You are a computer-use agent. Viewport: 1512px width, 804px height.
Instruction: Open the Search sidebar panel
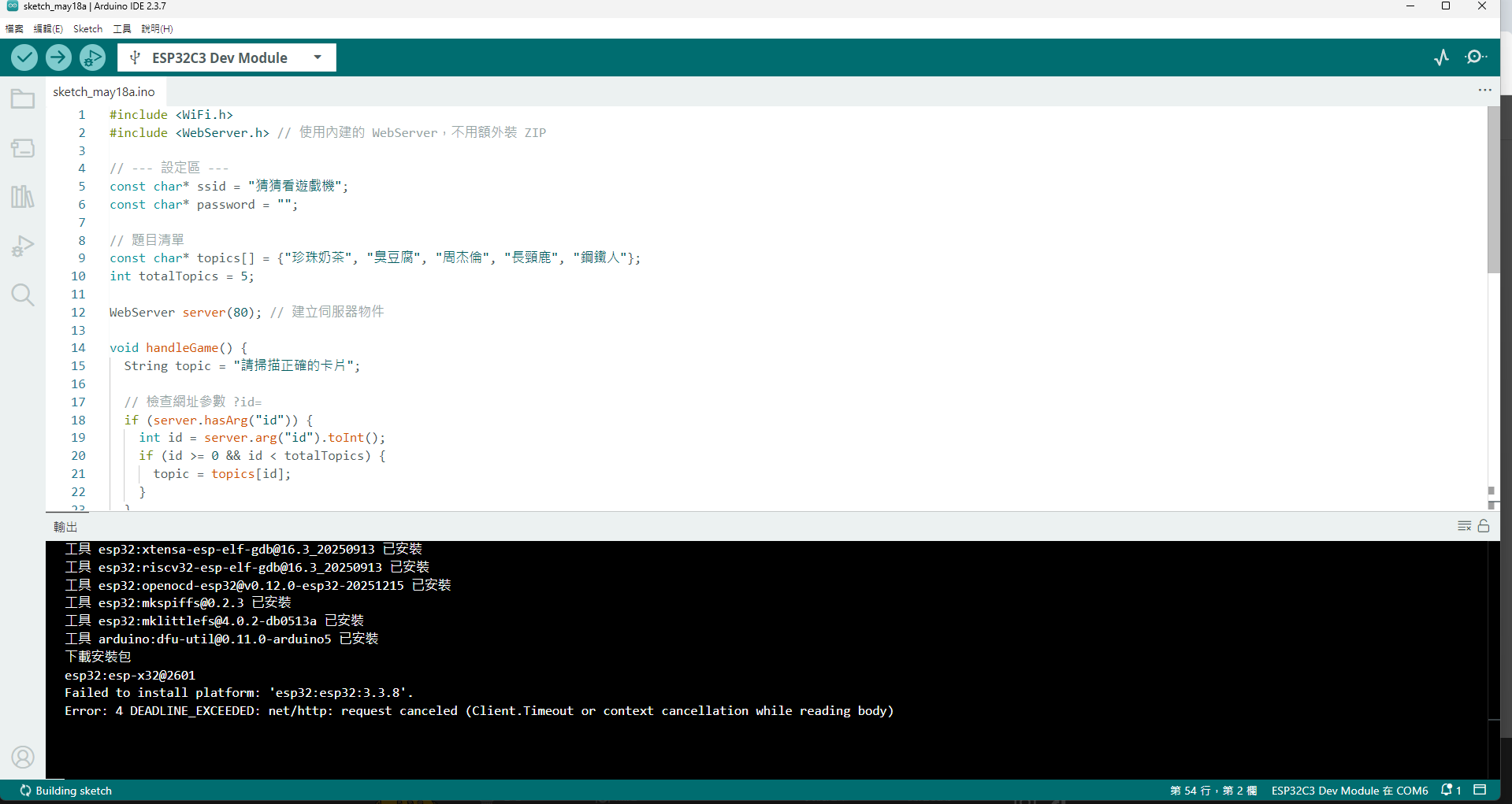point(23,295)
